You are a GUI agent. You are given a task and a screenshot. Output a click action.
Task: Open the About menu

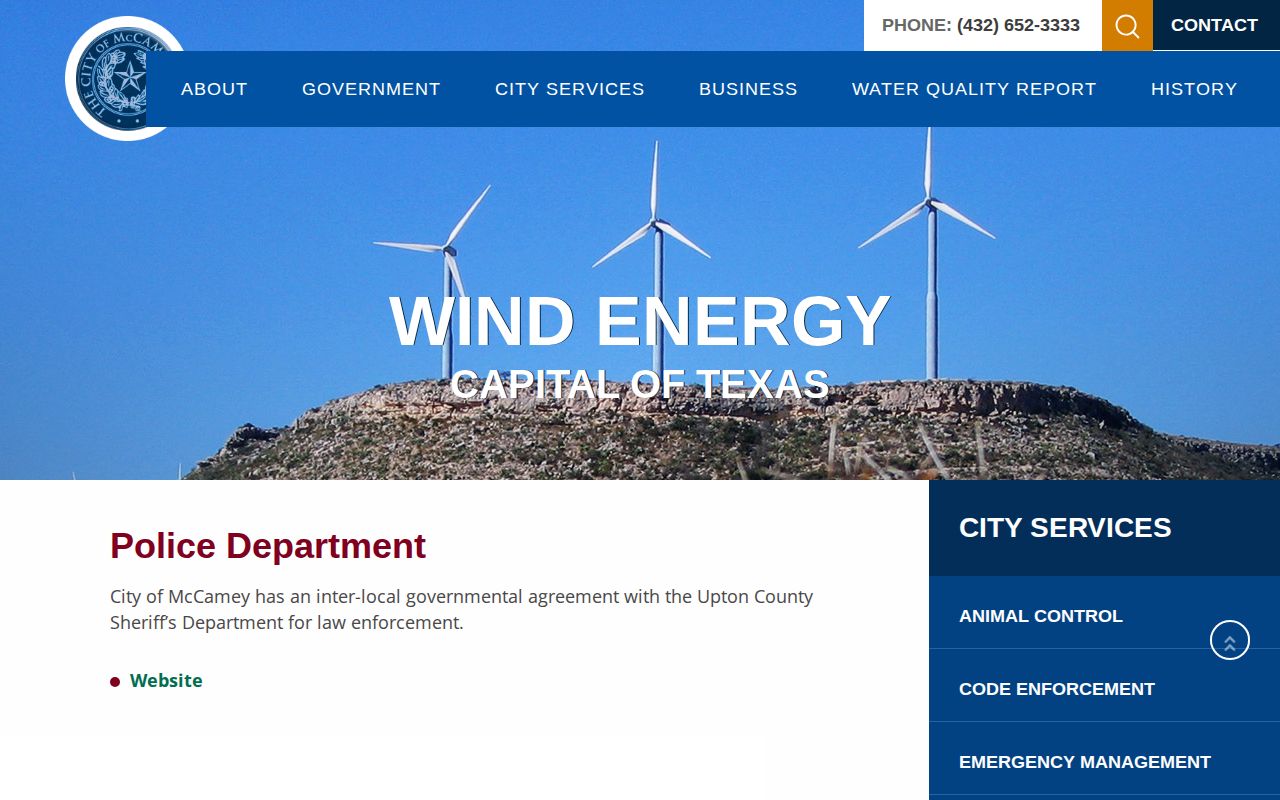214,89
